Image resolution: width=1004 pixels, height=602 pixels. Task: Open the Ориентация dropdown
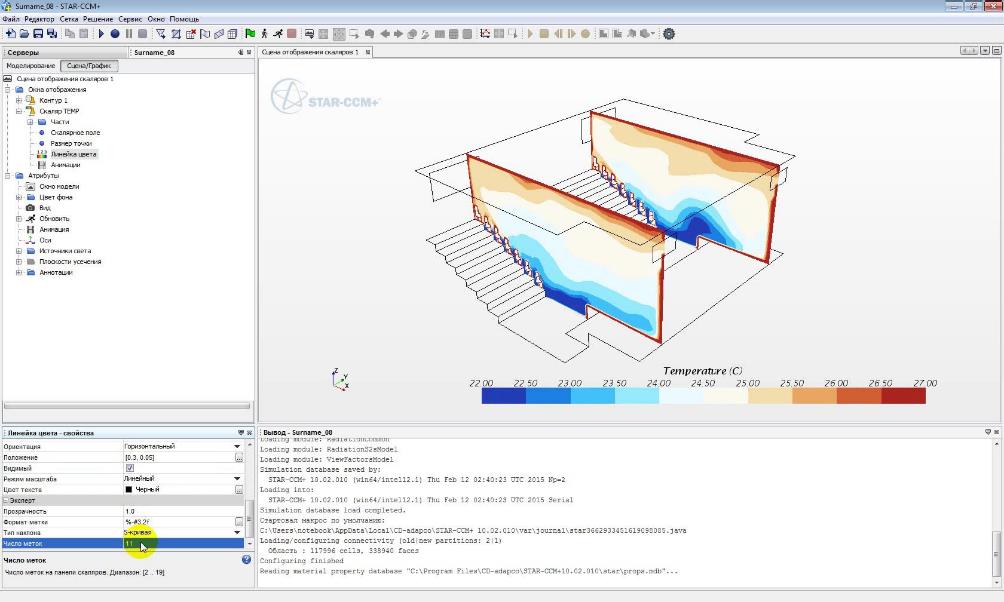(x=237, y=446)
